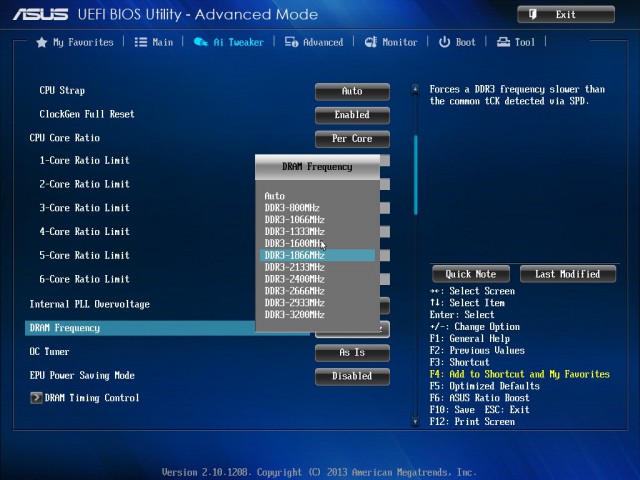Click F5 Optimized Defaults hint
Viewport: 640px width, 480px height.
tap(484, 386)
